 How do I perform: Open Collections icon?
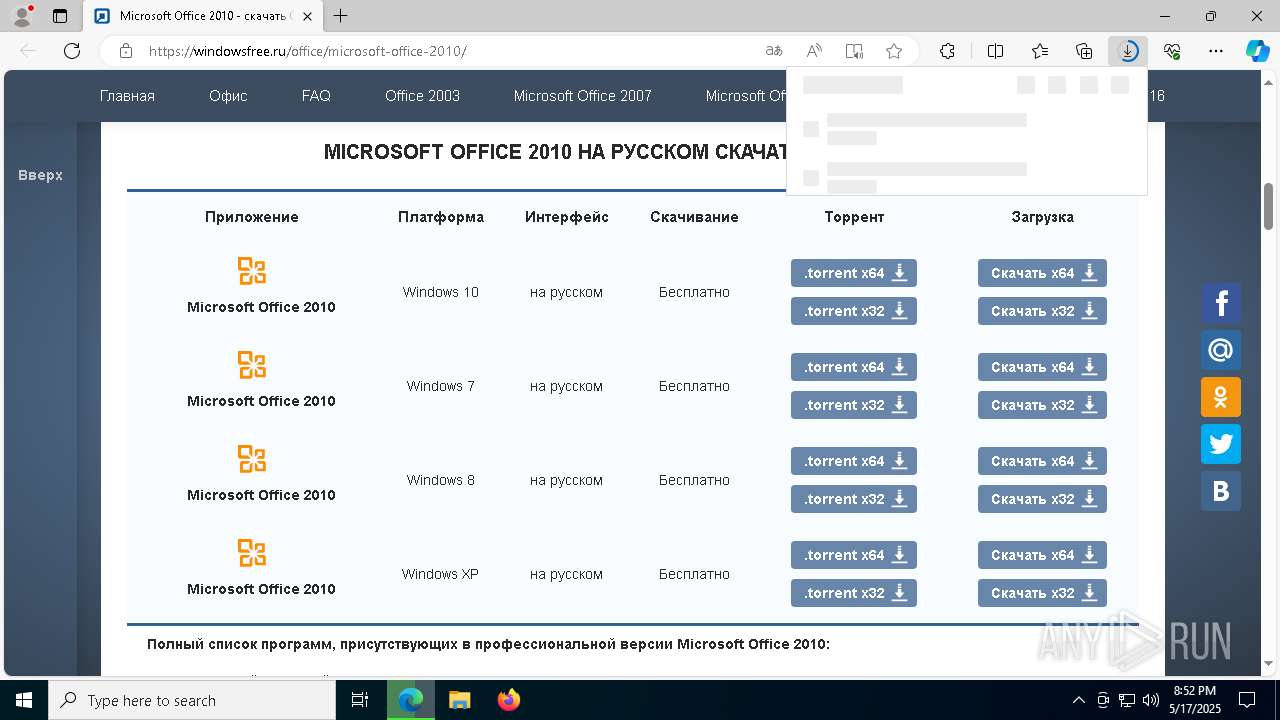1084,51
